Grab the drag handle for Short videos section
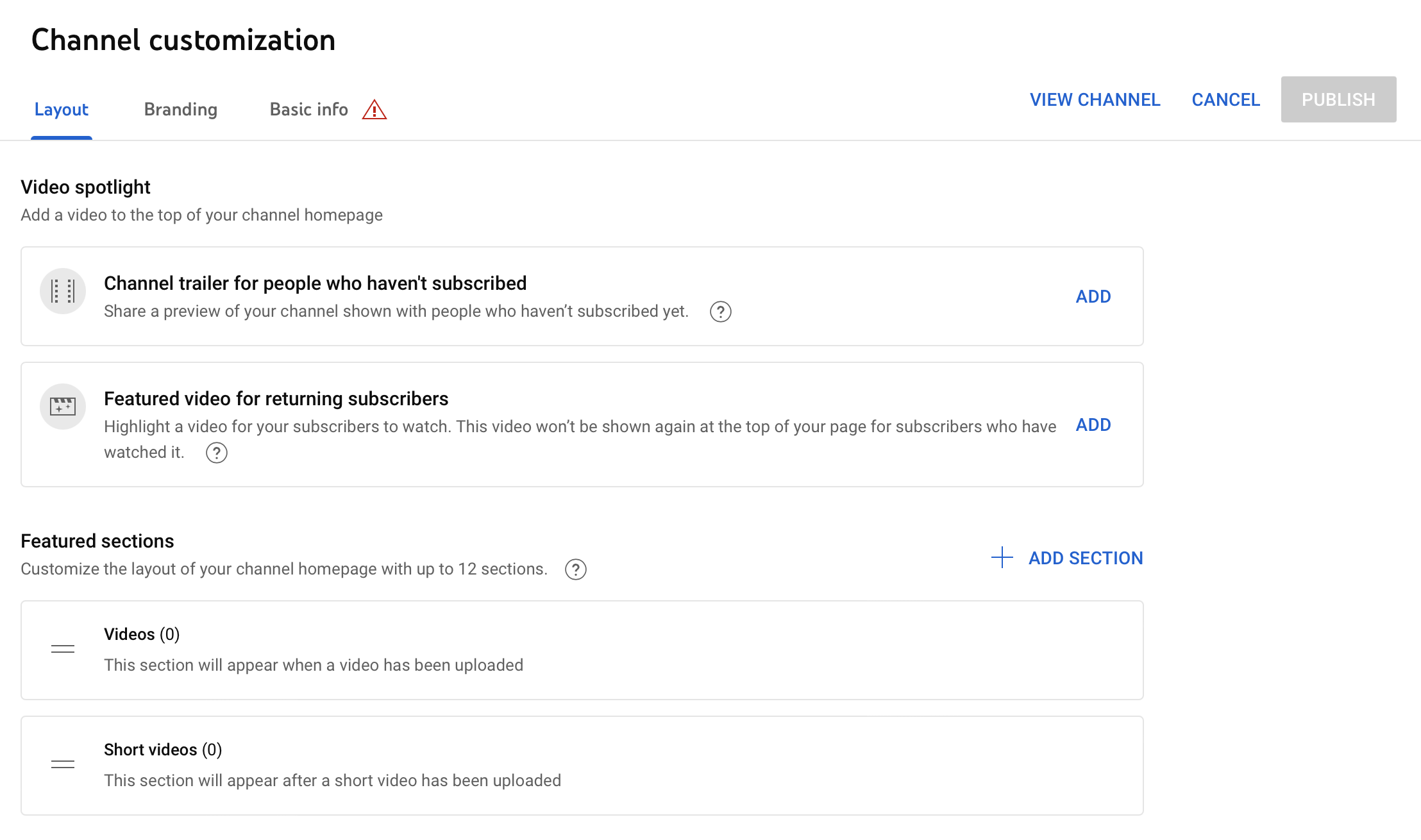Image resolution: width=1421 pixels, height=840 pixels. (63, 764)
